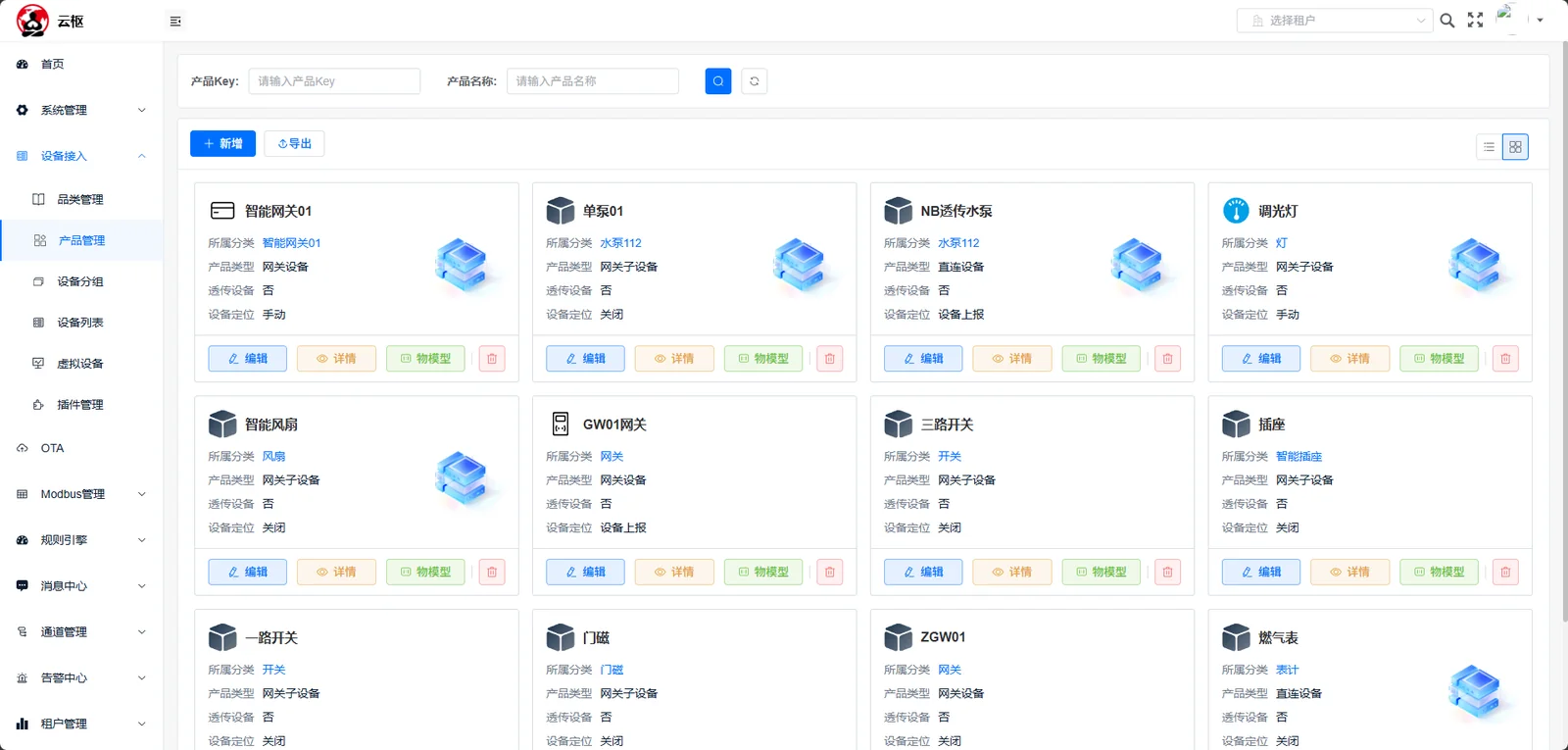Expand the 规则引擎 menu
Image resolution: width=1568 pixels, height=750 pixels.
click(81, 540)
